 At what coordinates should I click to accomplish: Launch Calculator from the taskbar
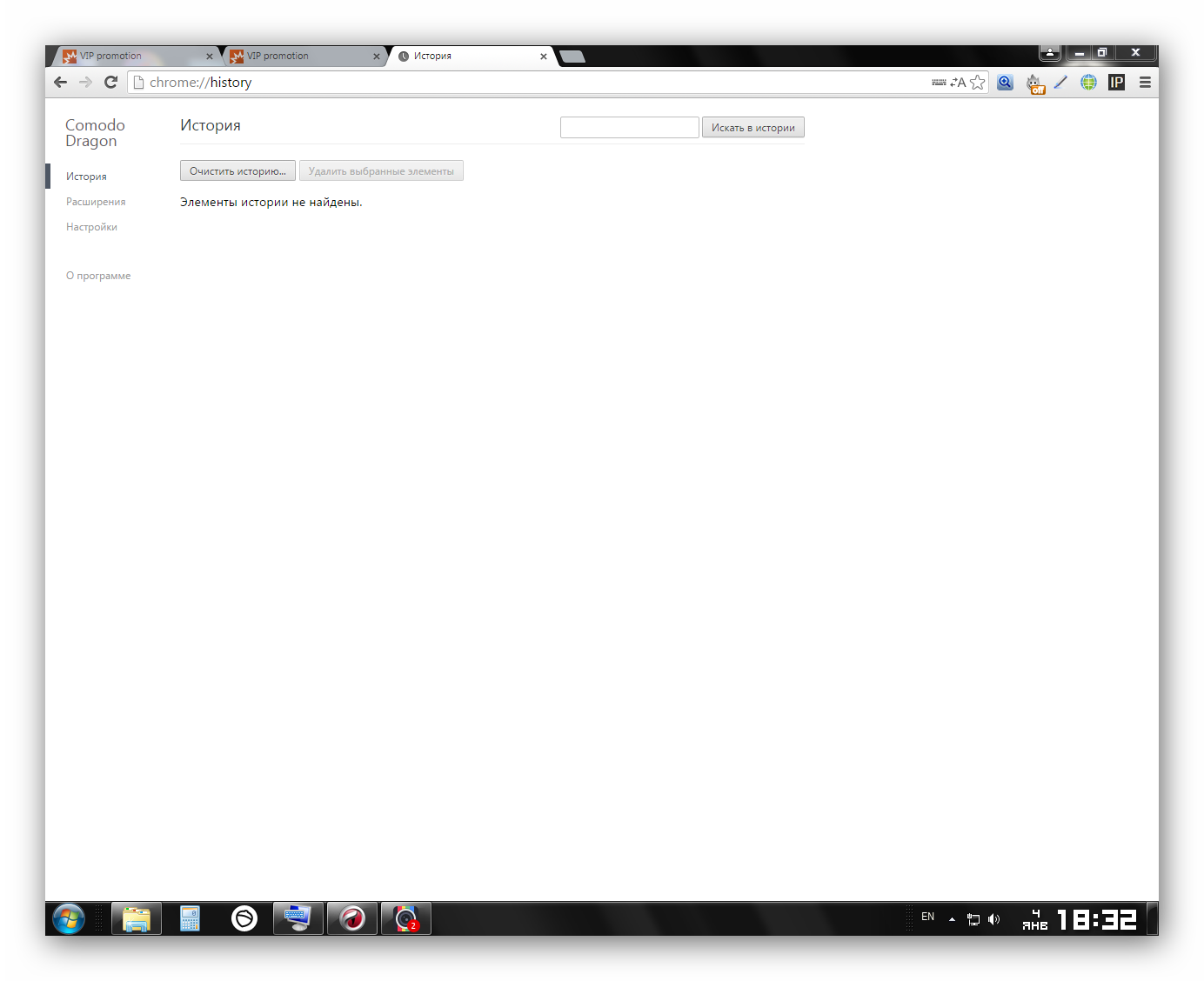tap(191, 918)
